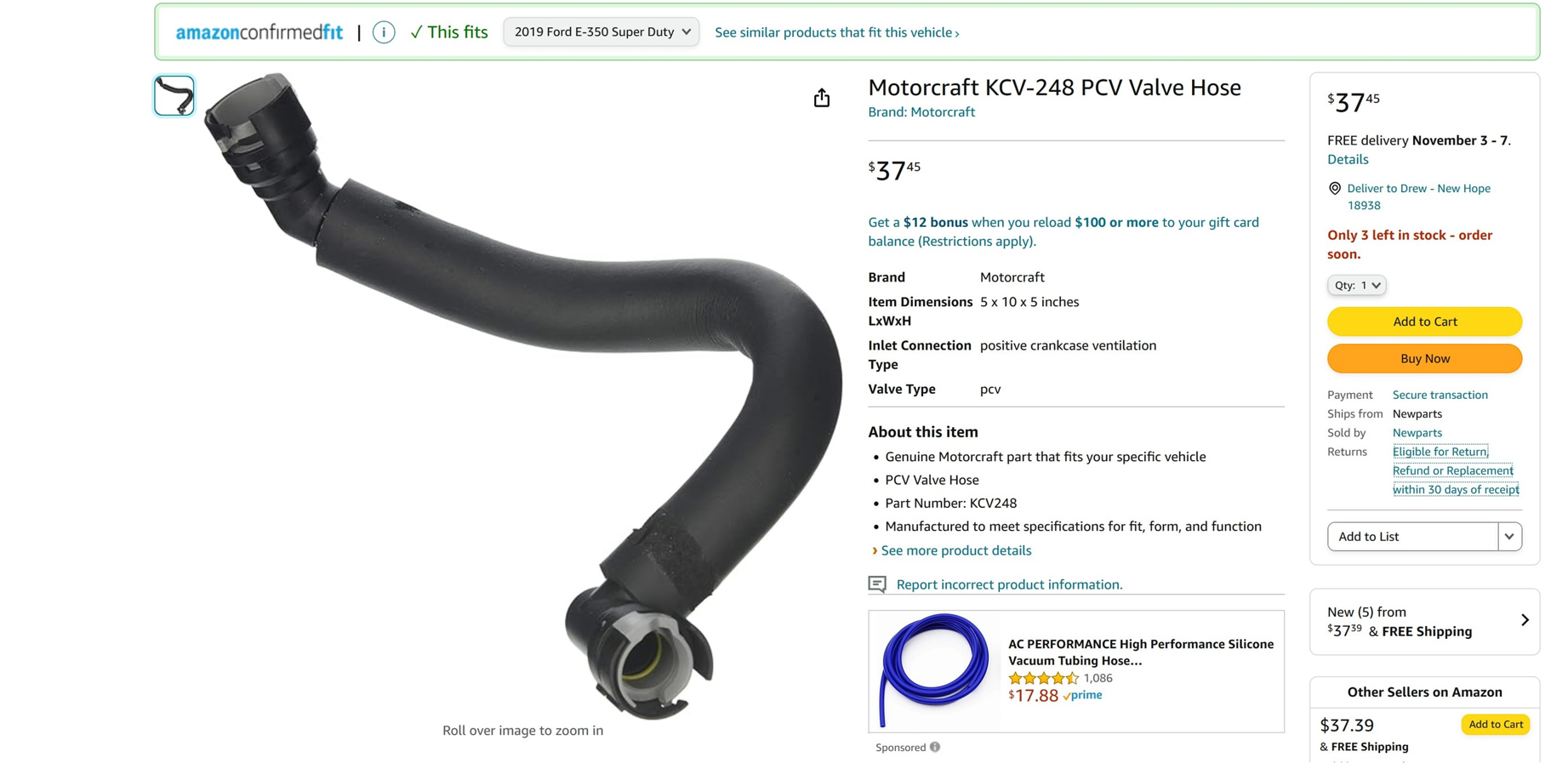The height and width of the screenshot is (763, 1568).
Task: Open the Newparts seller link
Action: pos(1417,433)
